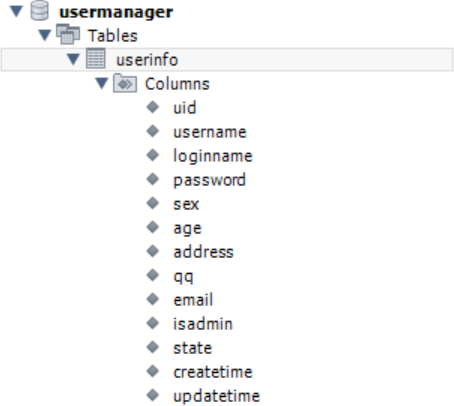This screenshot has width=454, height=406.
Task: Click the diamond icon beside uid
Action: click(153, 107)
